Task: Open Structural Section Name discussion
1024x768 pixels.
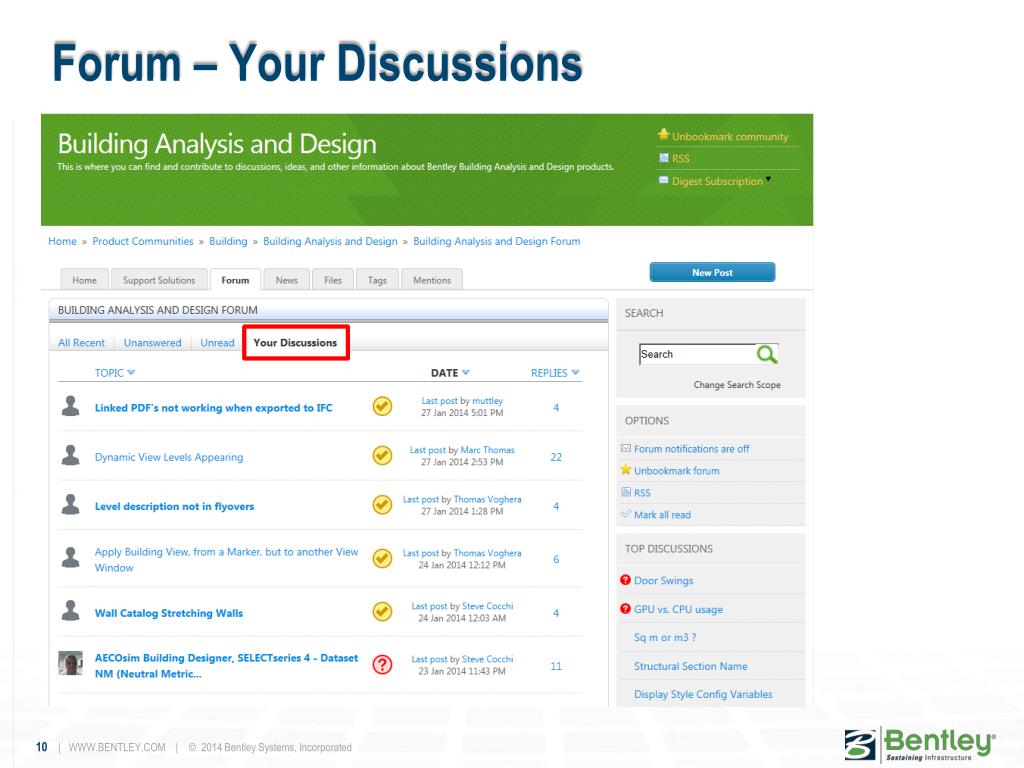Action: [x=690, y=666]
